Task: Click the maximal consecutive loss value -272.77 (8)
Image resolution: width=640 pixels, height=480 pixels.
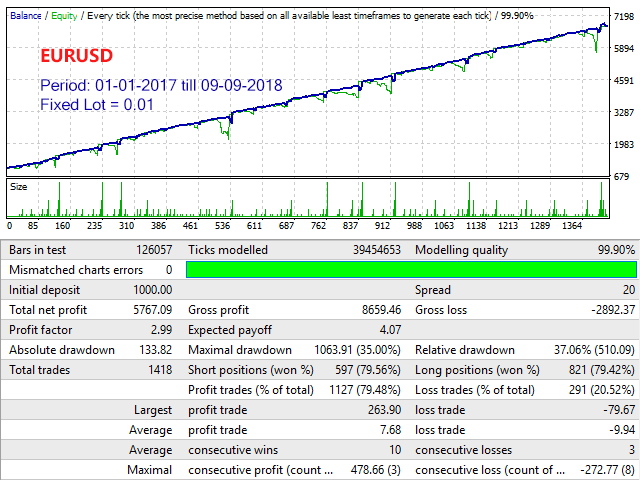Action: (608, 470)
